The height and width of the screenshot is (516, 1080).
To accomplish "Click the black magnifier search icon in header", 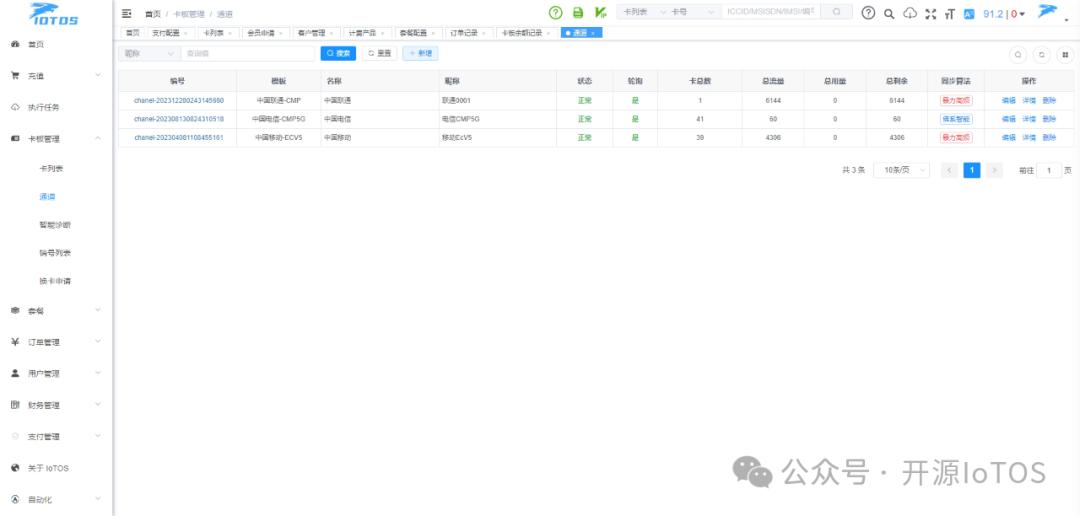I will tap(889, 13).
